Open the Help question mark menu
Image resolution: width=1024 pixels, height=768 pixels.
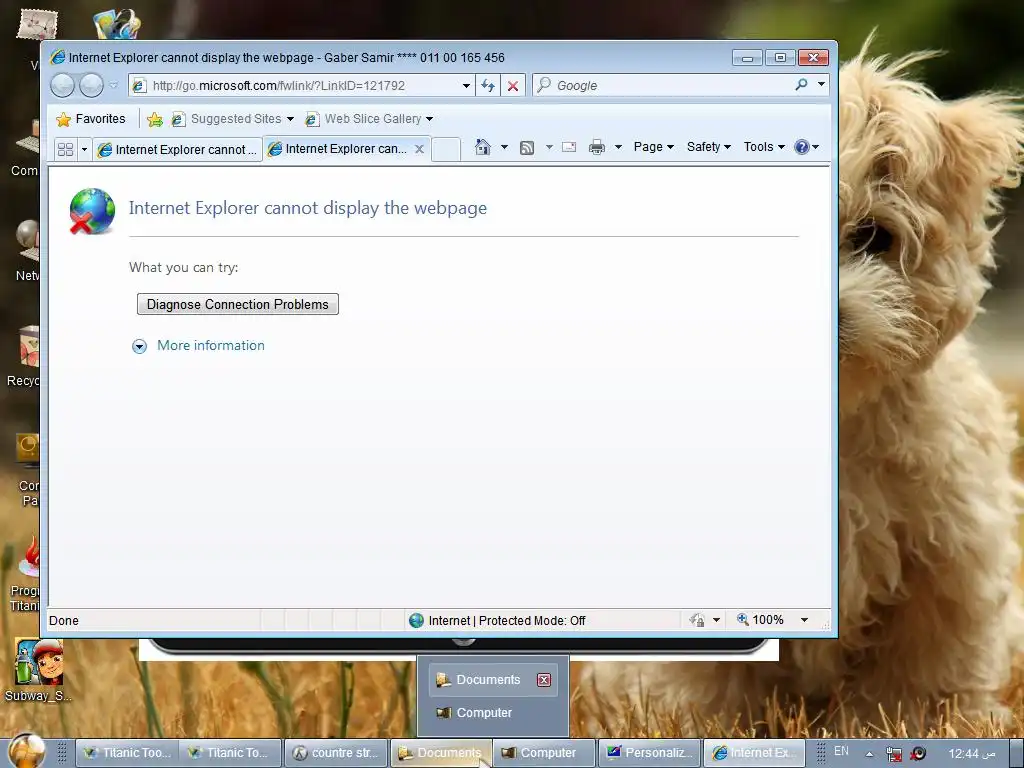click(x=806, y=147)
